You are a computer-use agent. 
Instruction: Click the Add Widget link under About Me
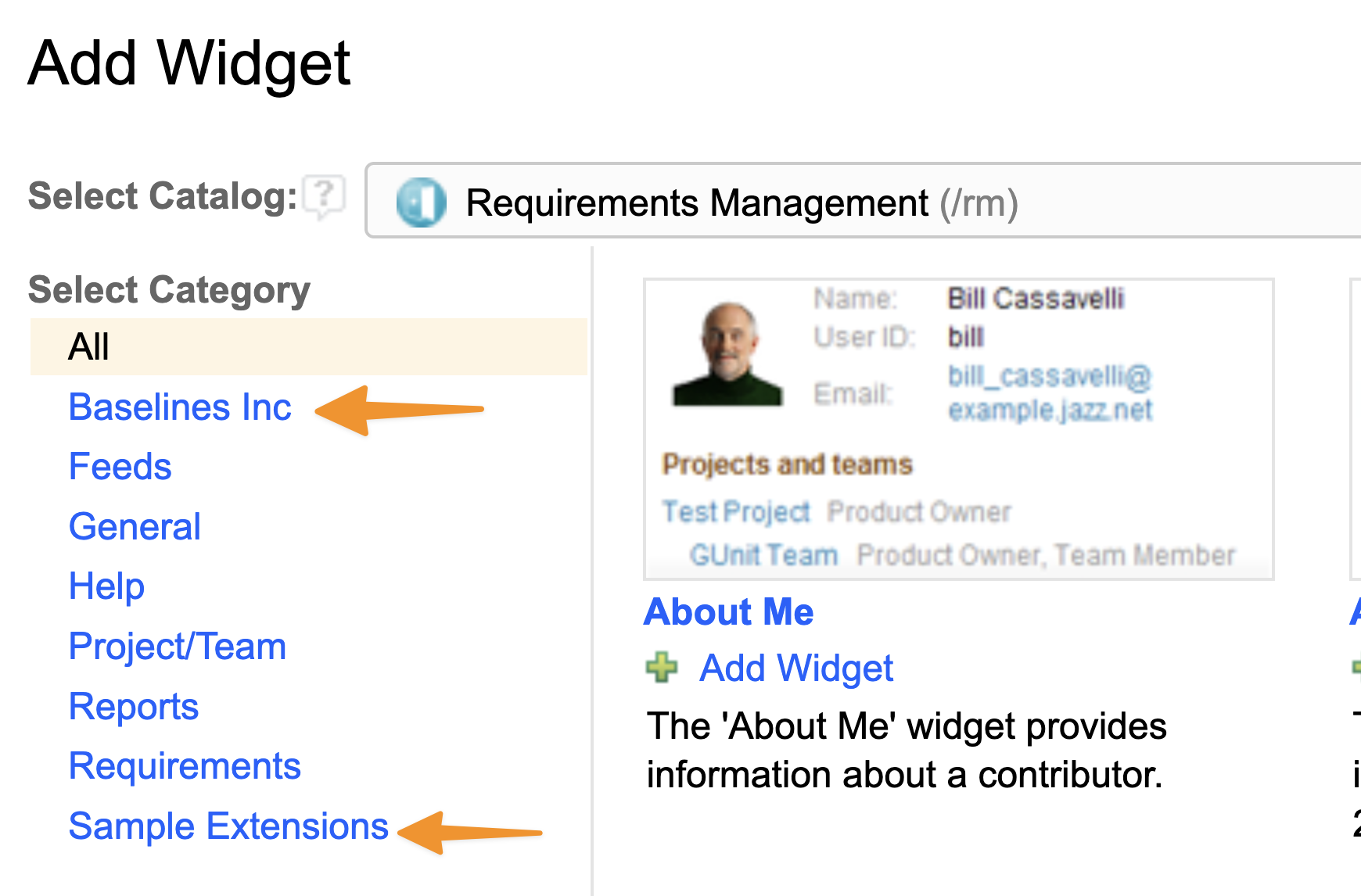coord(796,668)
